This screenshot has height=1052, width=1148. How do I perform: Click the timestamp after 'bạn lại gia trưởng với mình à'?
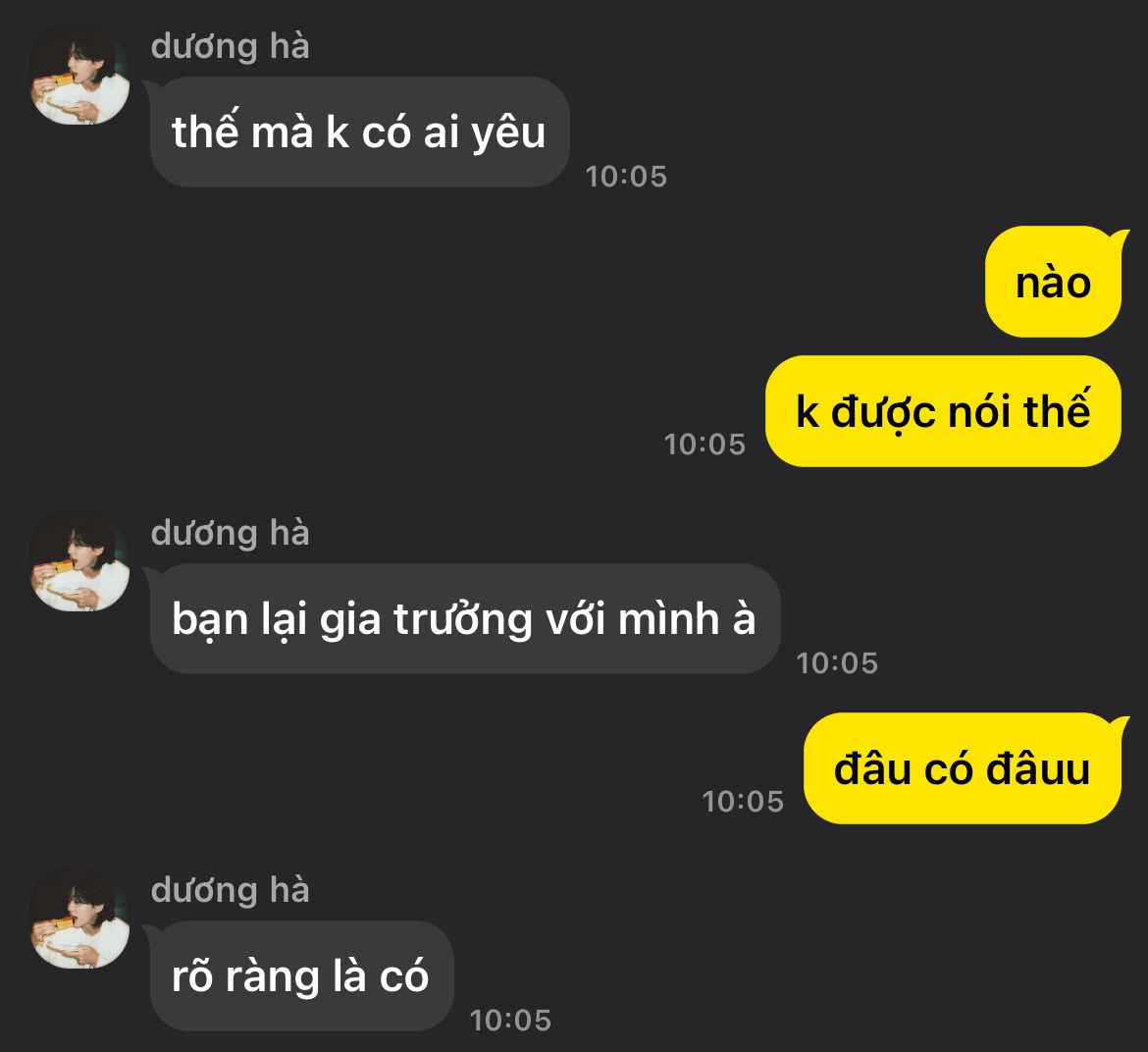pyautogui.click(x=837, y=663)
